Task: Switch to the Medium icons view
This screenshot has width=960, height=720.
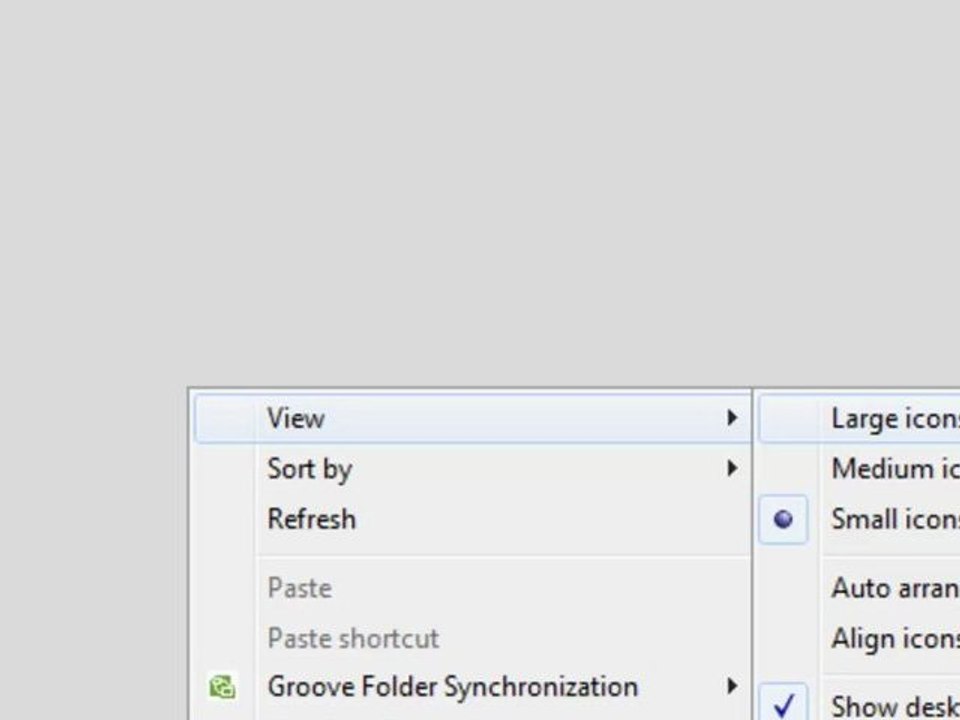Action: tap(860, 469)
